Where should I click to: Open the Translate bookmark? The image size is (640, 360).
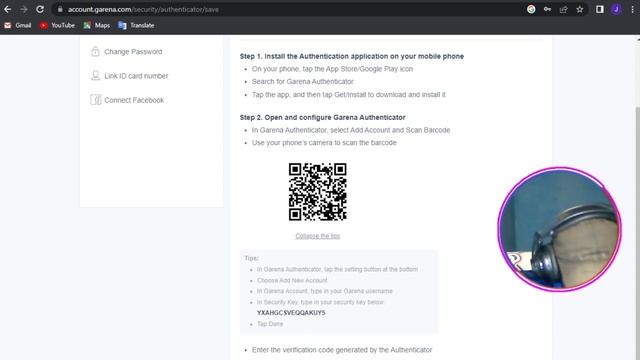(x=136, y=25)
